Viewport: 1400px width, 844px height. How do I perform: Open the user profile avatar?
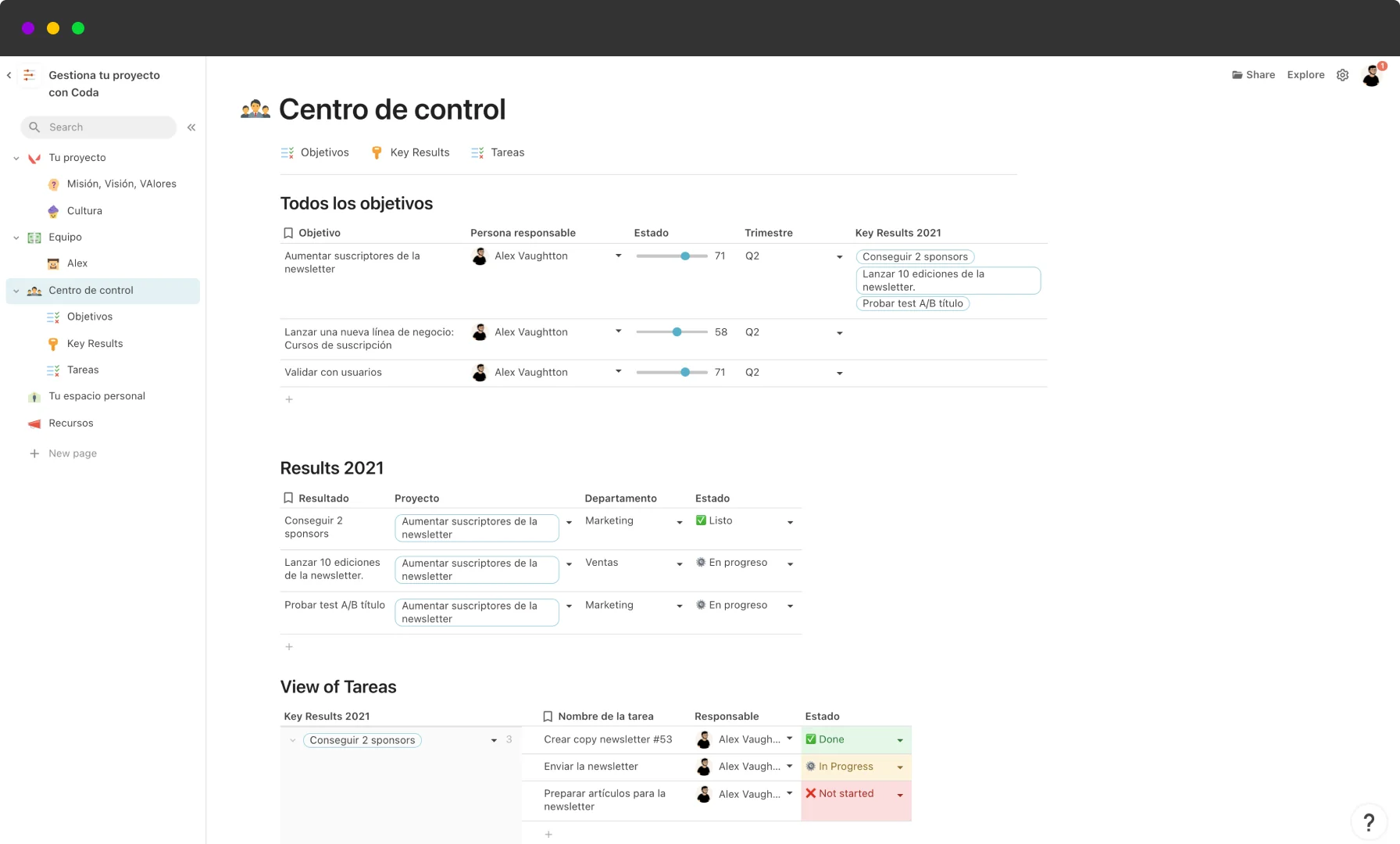tap(1371, 76)
